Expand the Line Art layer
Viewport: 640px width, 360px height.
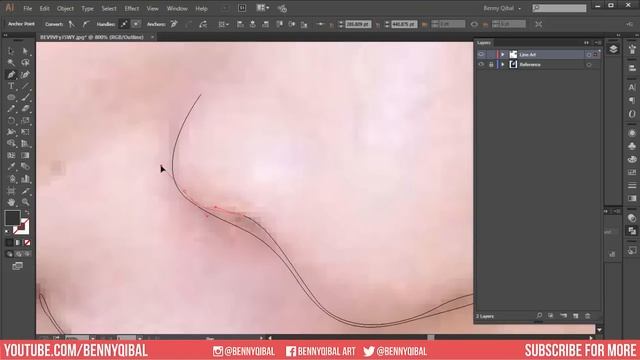tap(503, 54)
